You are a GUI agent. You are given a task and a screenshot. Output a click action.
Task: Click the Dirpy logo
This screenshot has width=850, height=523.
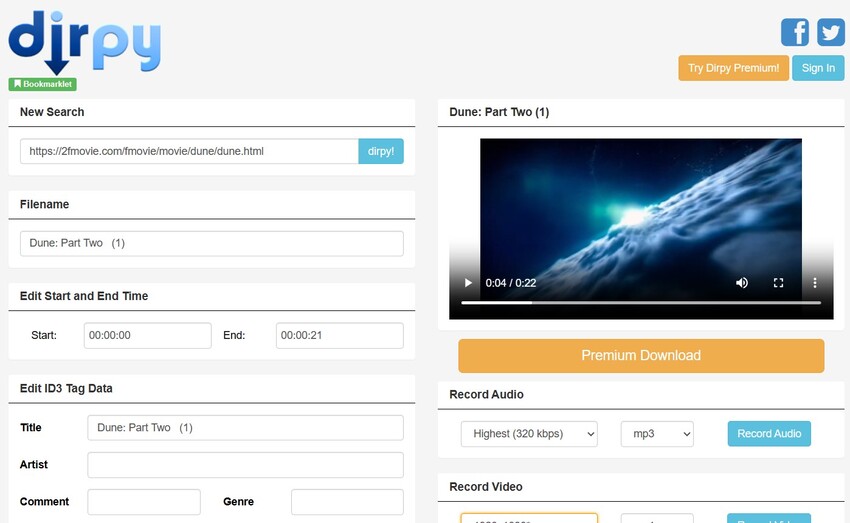85,42
